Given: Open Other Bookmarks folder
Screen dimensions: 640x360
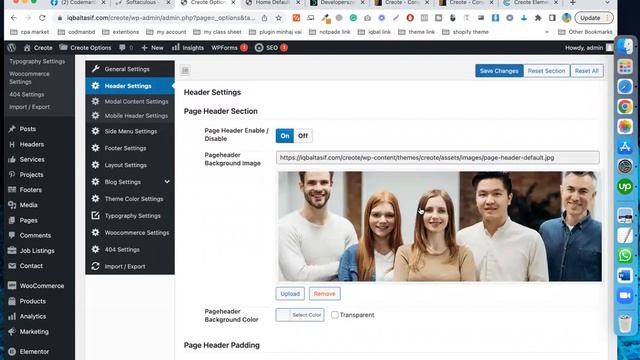Looking at the screenshot, I should 585,32.
